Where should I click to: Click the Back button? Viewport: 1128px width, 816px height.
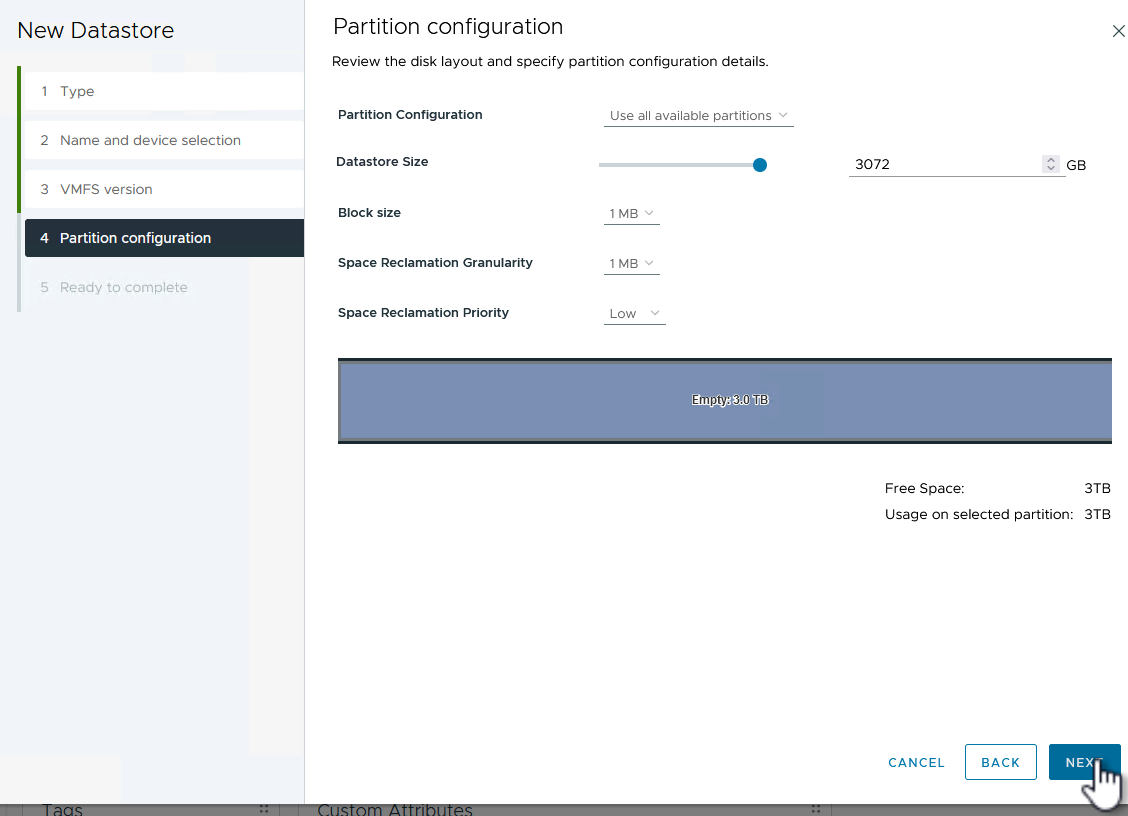coord(1000,762)
